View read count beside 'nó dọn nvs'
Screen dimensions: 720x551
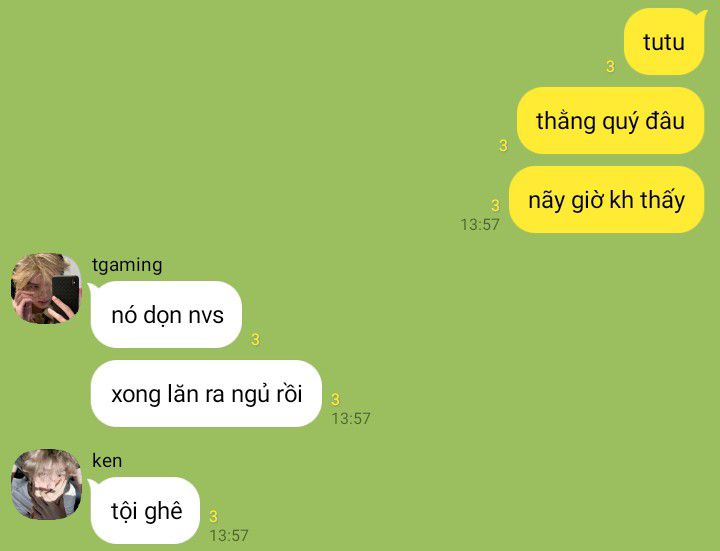pos(255,340)
